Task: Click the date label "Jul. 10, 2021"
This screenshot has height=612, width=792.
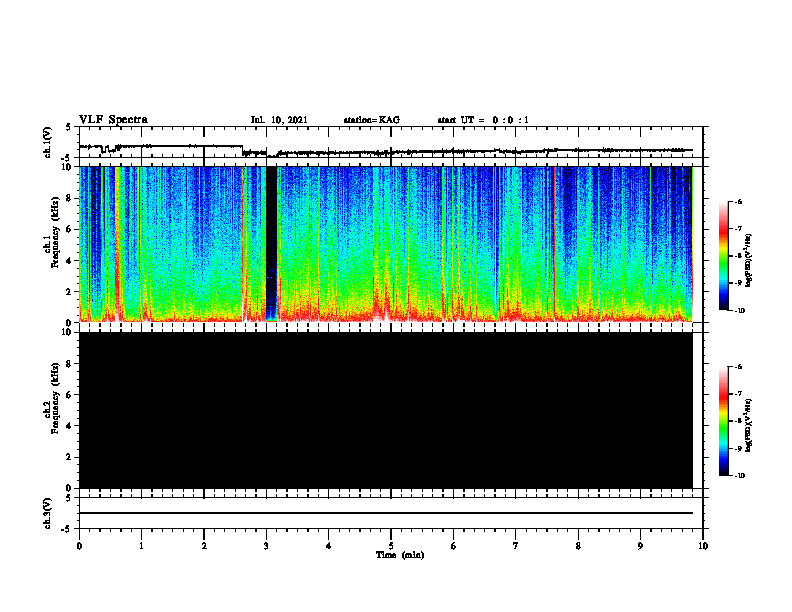Action: point(279,120)
